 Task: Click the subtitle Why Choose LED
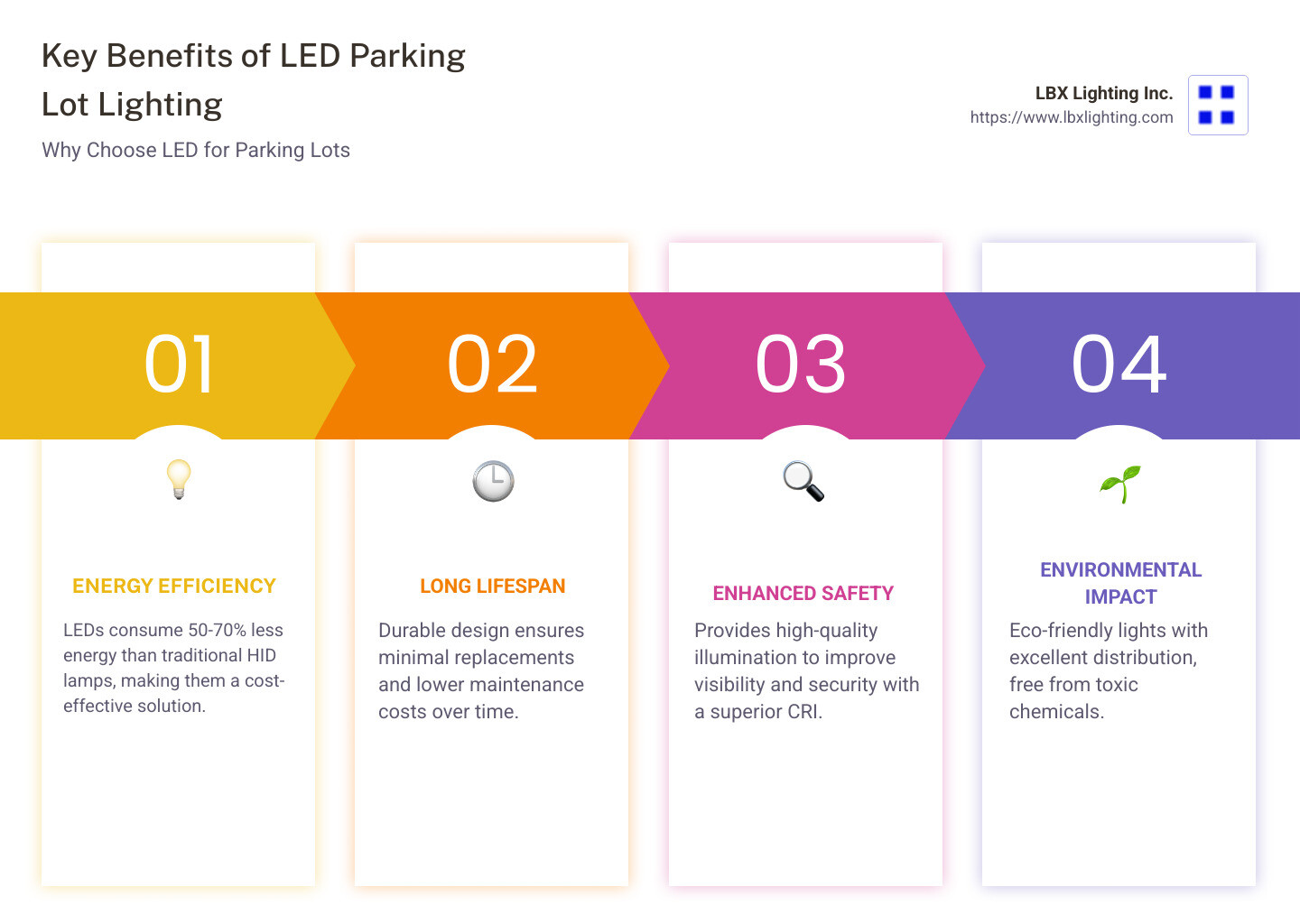click(x=196, y=151)
